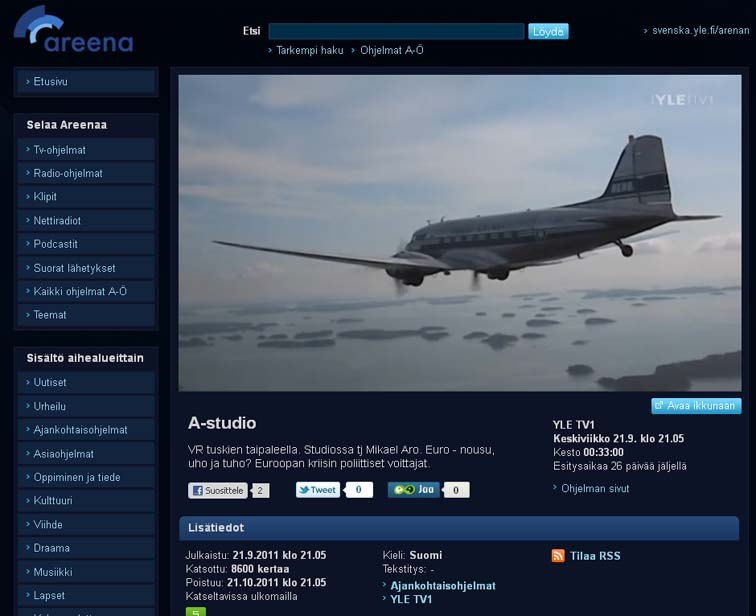Viewport: 756px width, 616px height.
Task: Browse the Uutiset topic category
Action: point(50,383)
